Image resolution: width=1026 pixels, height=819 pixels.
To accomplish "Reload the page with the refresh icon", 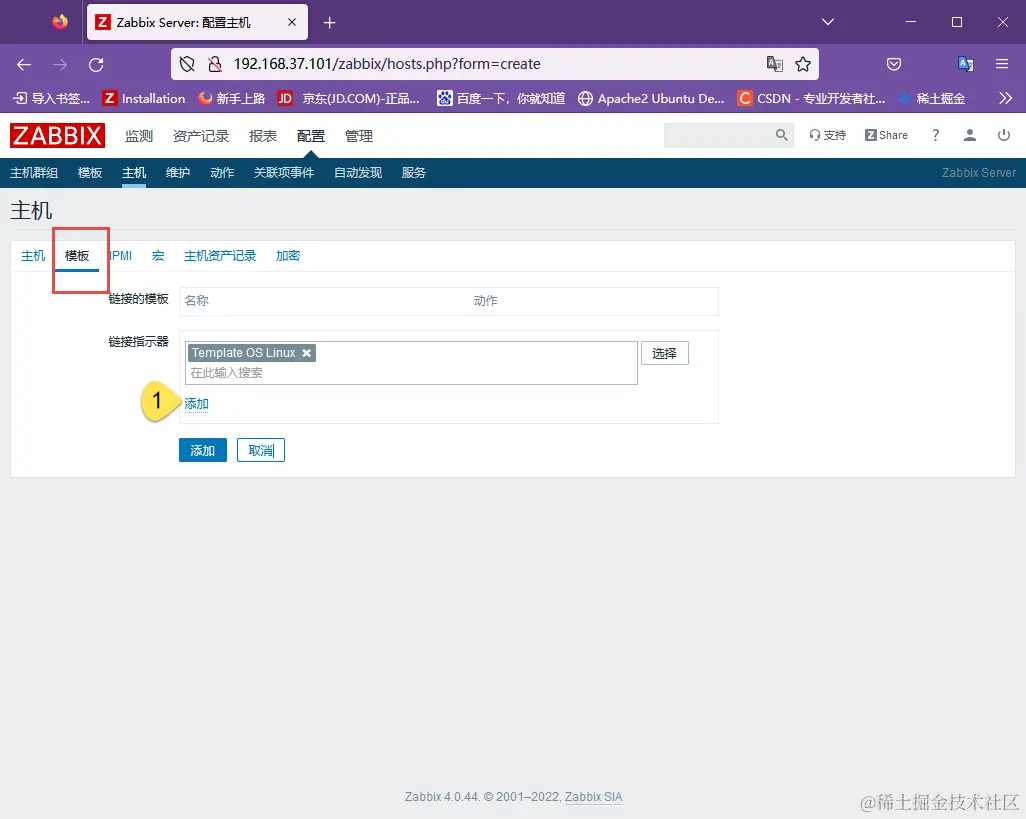I will tap(96, 63).
